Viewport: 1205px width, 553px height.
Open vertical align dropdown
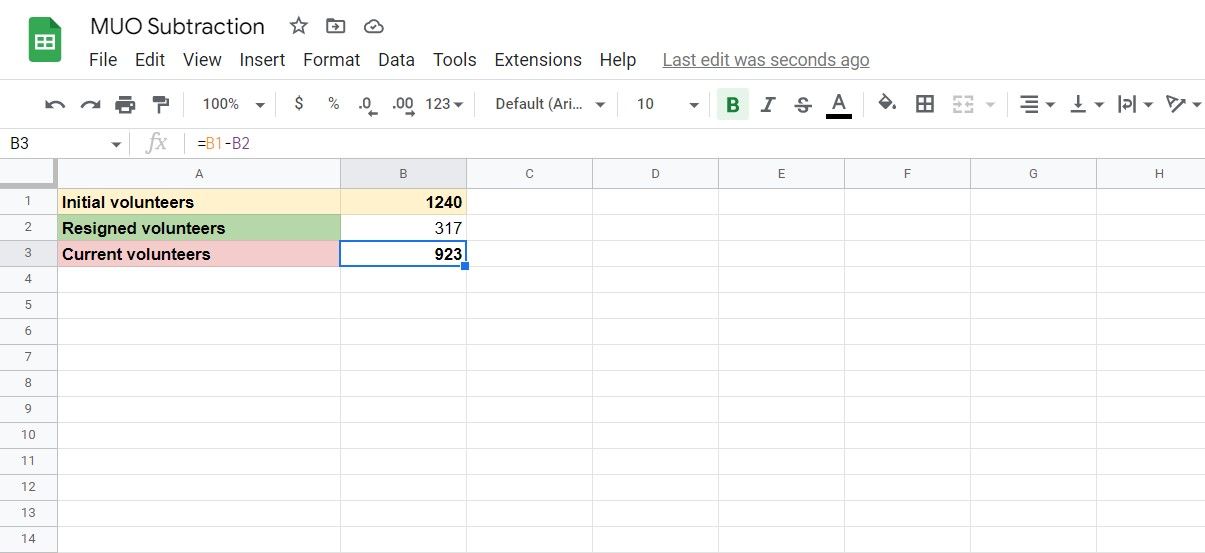point(1087,104)
